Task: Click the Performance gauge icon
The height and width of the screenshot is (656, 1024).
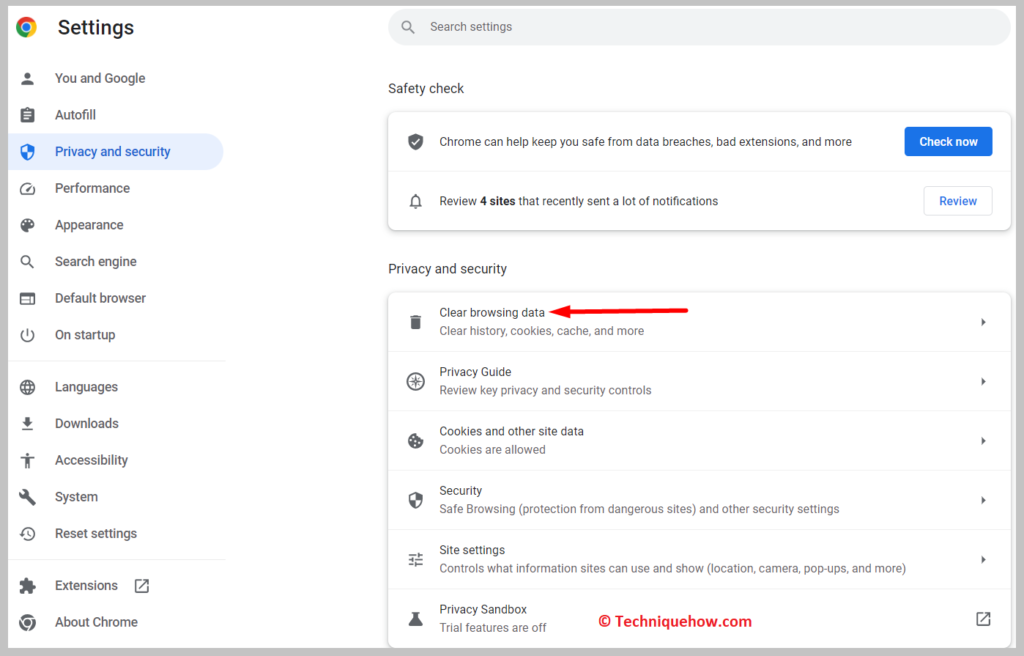Action: [x=27, y=188]
